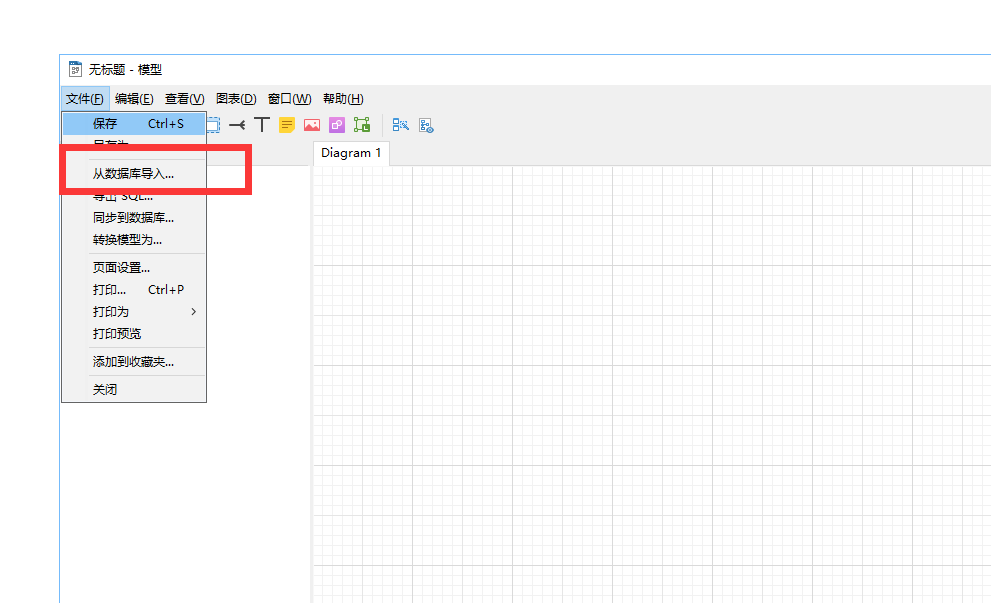Image resolution: width=991 pixels, height=603 pixels.
Task: Choose 打印预览 menu entry
Action: (134, 333)
